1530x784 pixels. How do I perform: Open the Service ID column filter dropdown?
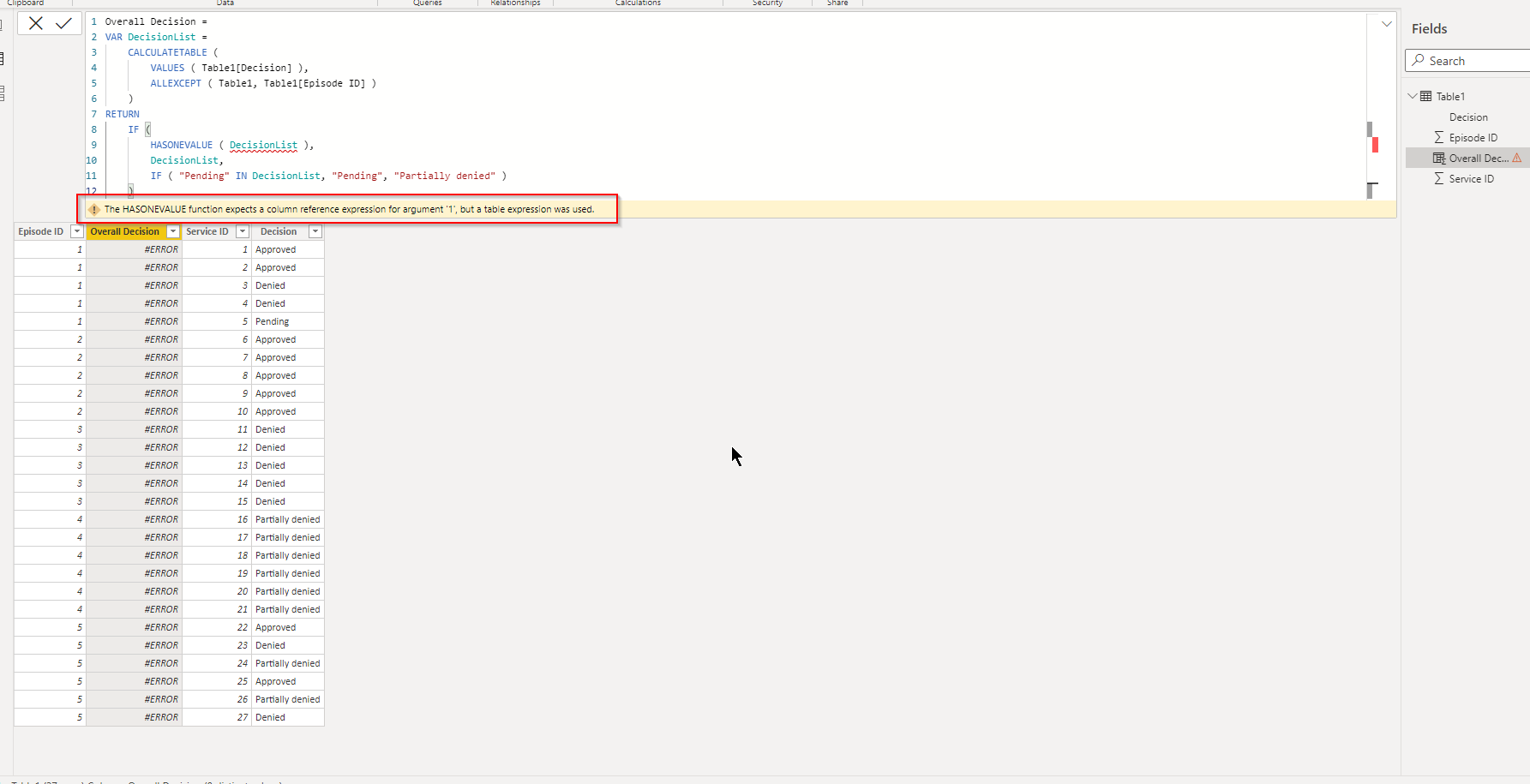tap(243, 231)
